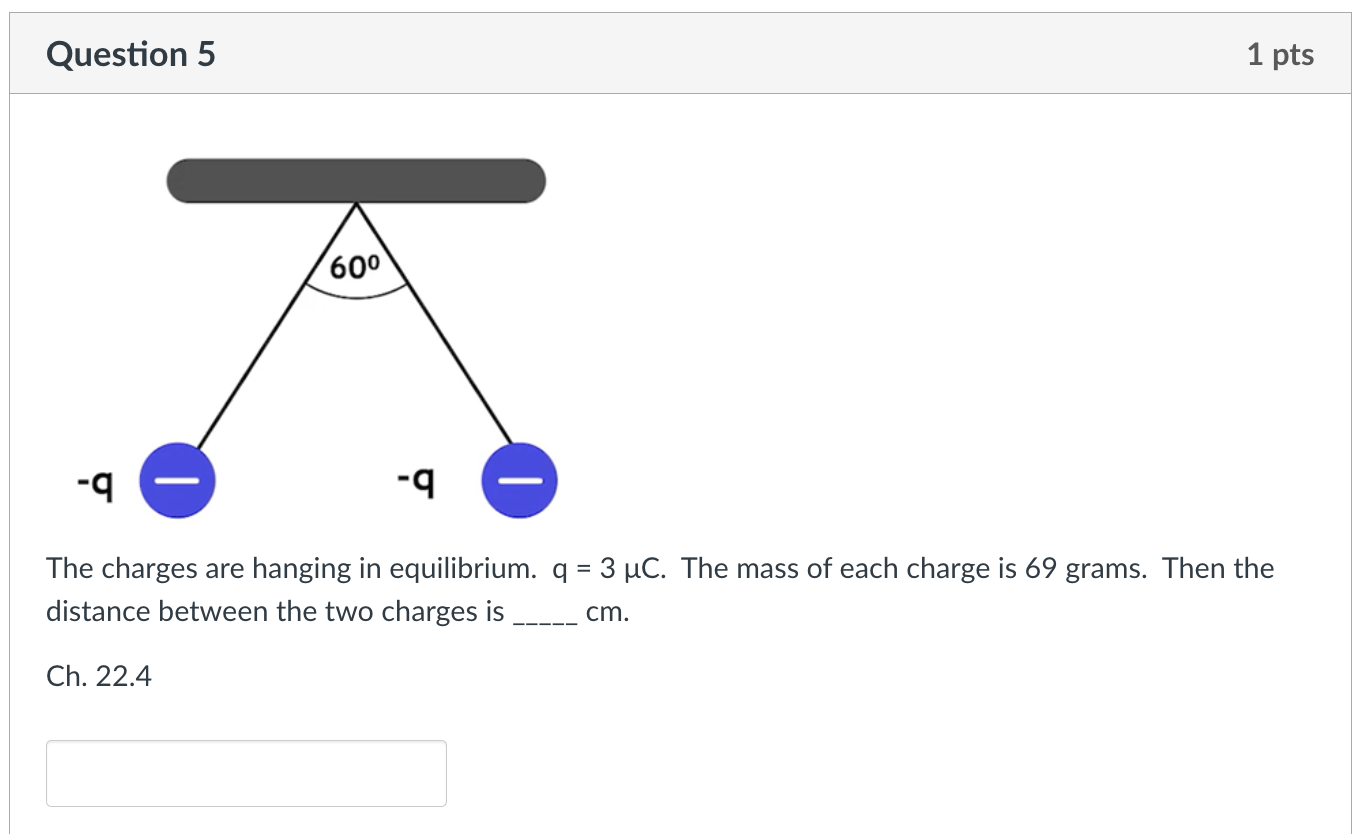Image resolution: width=1368 pixels, height=834 pixels.
Task: Click the arc between the two strings
Action: (x=355, y=293)
